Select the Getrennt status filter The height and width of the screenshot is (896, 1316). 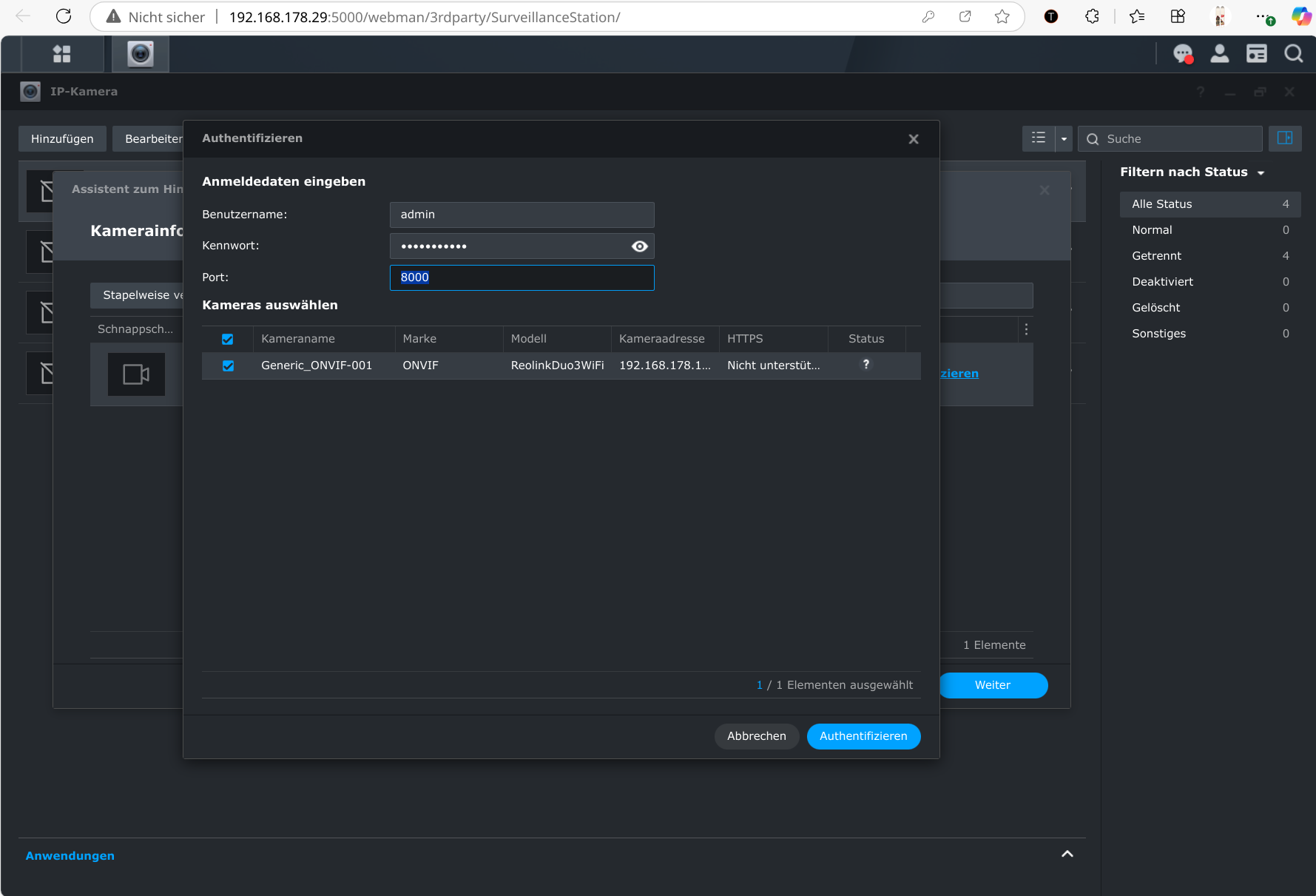tap(1156, 256)
